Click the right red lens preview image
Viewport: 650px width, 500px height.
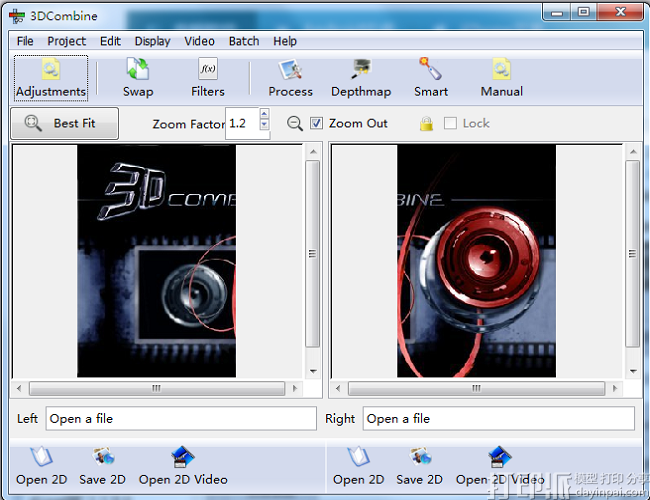click(476, 261)
